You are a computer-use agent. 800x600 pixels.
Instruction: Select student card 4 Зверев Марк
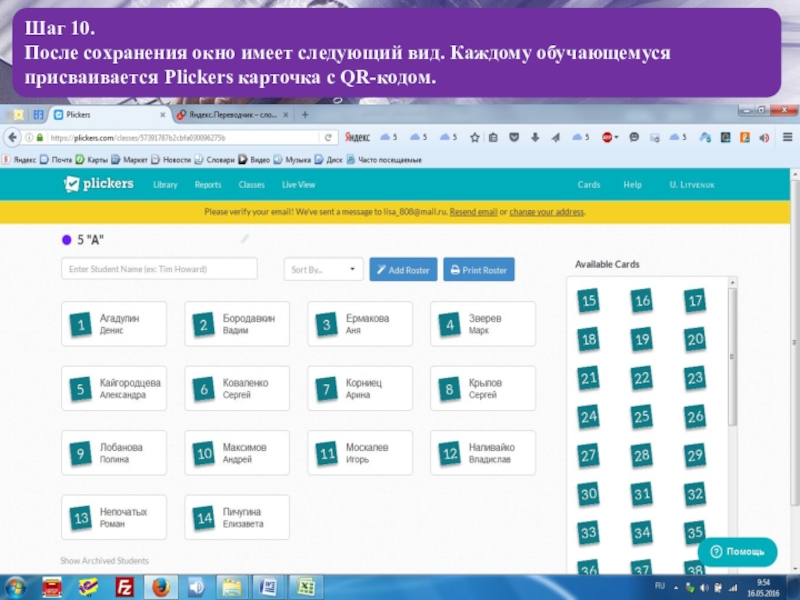483,324
